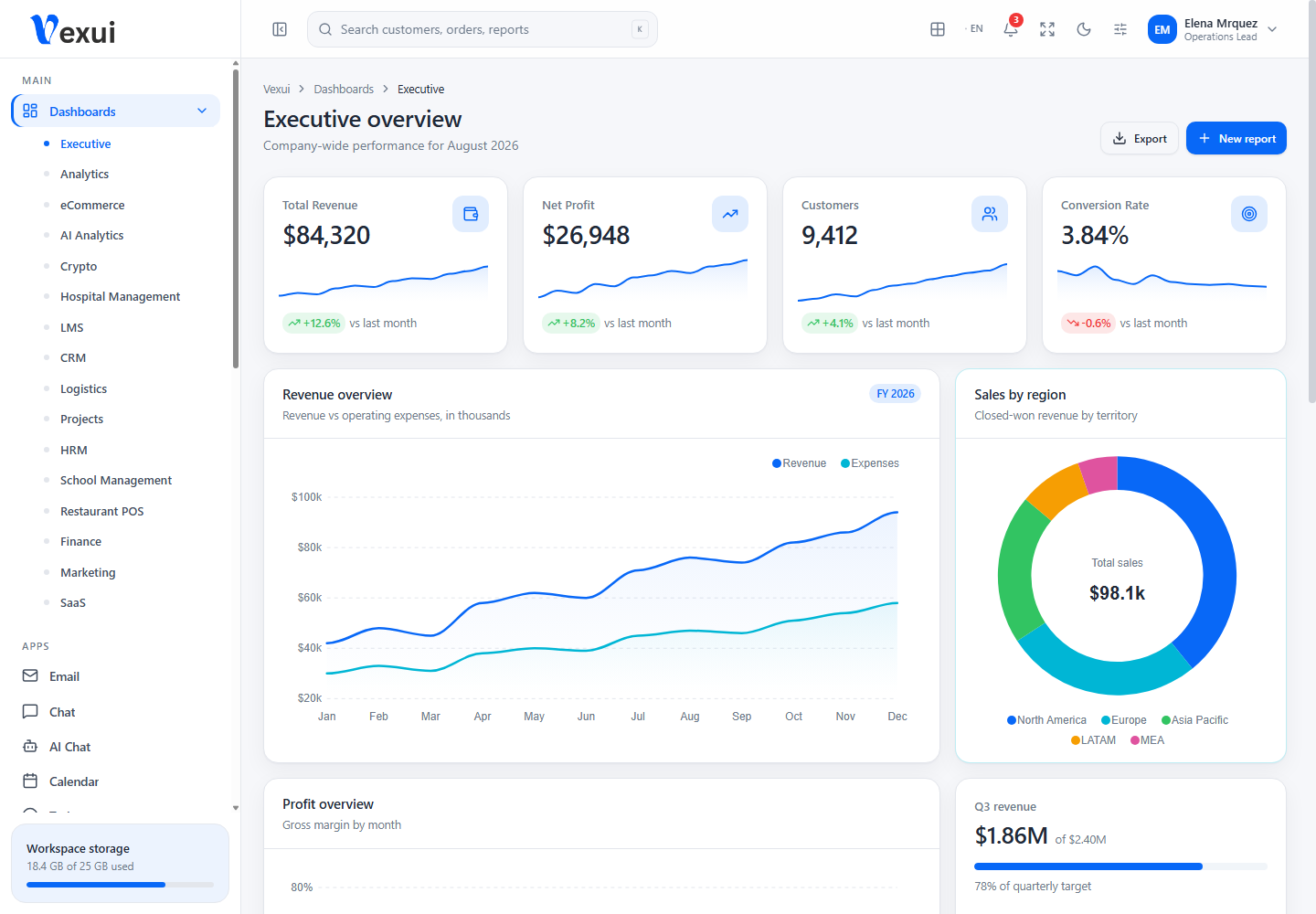Click the Q3 revenue progress bar
The width and height of the screenshot is (1316, 914).
1120,866
